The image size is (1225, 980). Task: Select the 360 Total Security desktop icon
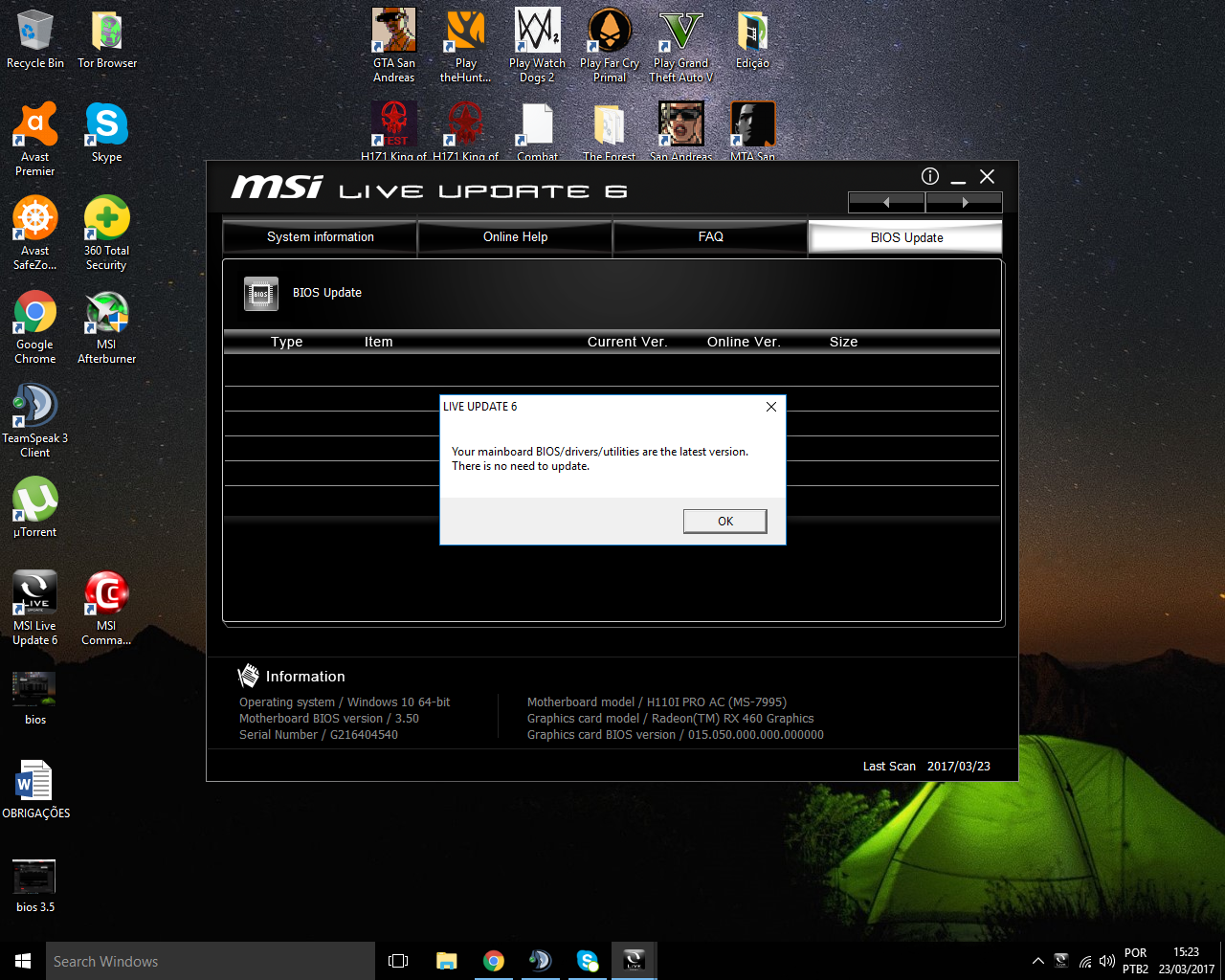pyautogui.click(x=107, y=233)
